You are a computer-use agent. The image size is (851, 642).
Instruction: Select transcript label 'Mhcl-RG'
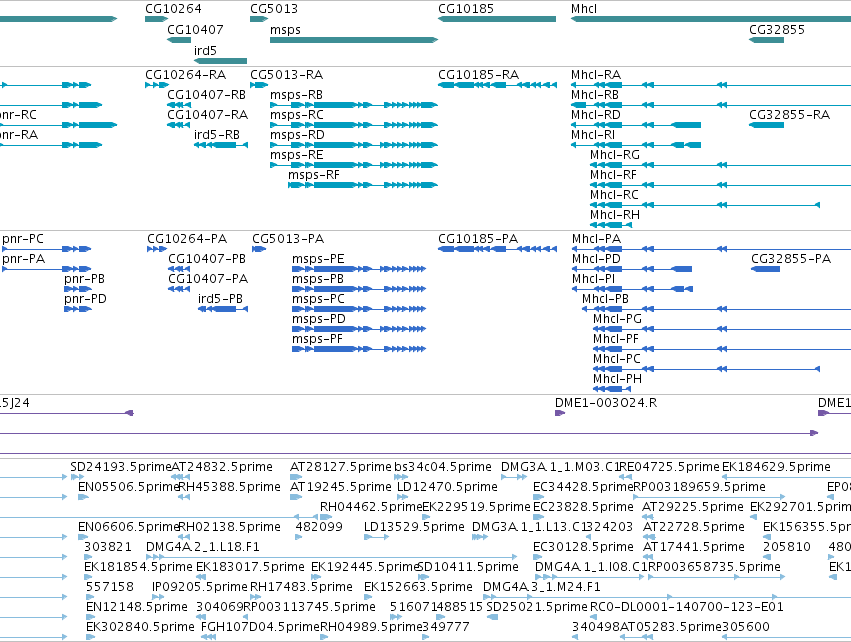click(x=615, y=155)
